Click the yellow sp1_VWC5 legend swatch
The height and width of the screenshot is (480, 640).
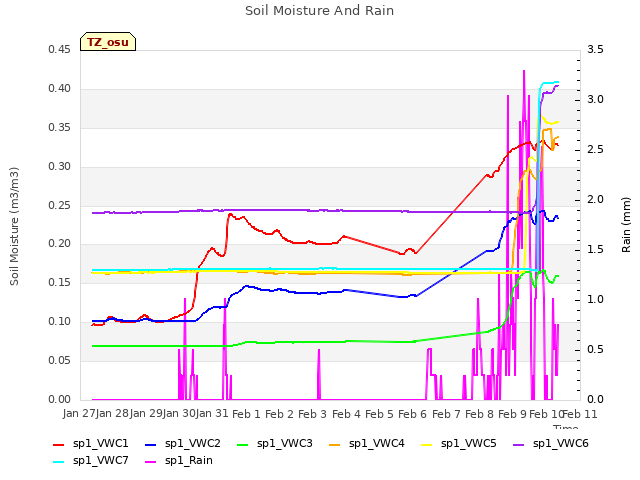[427, 444]
